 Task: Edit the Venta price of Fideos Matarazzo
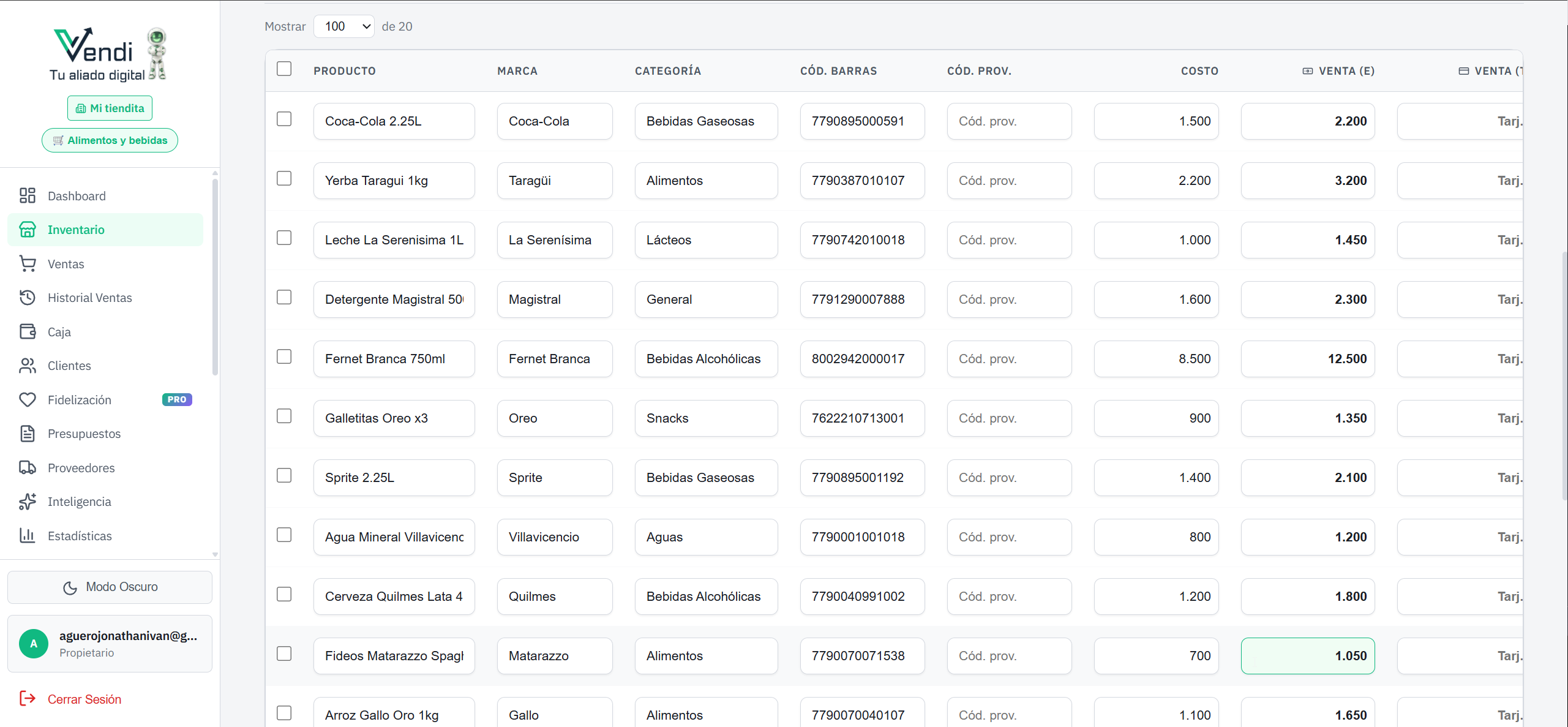[1307, 655]
